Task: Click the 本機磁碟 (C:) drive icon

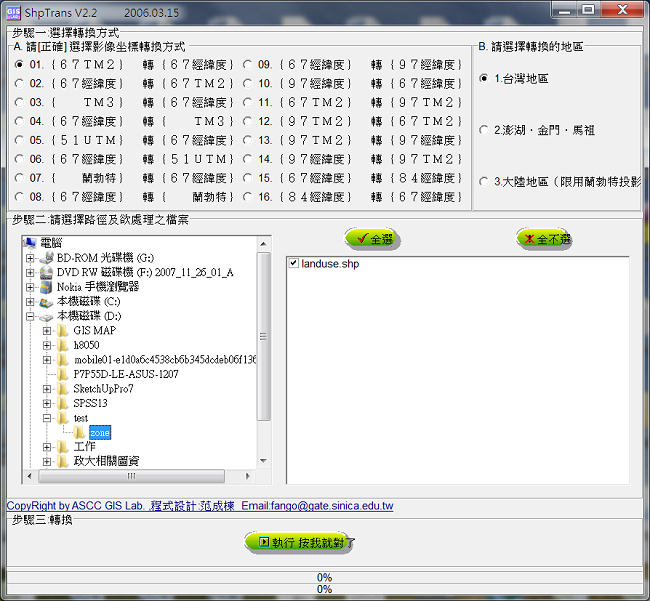Action: (46, 302)
